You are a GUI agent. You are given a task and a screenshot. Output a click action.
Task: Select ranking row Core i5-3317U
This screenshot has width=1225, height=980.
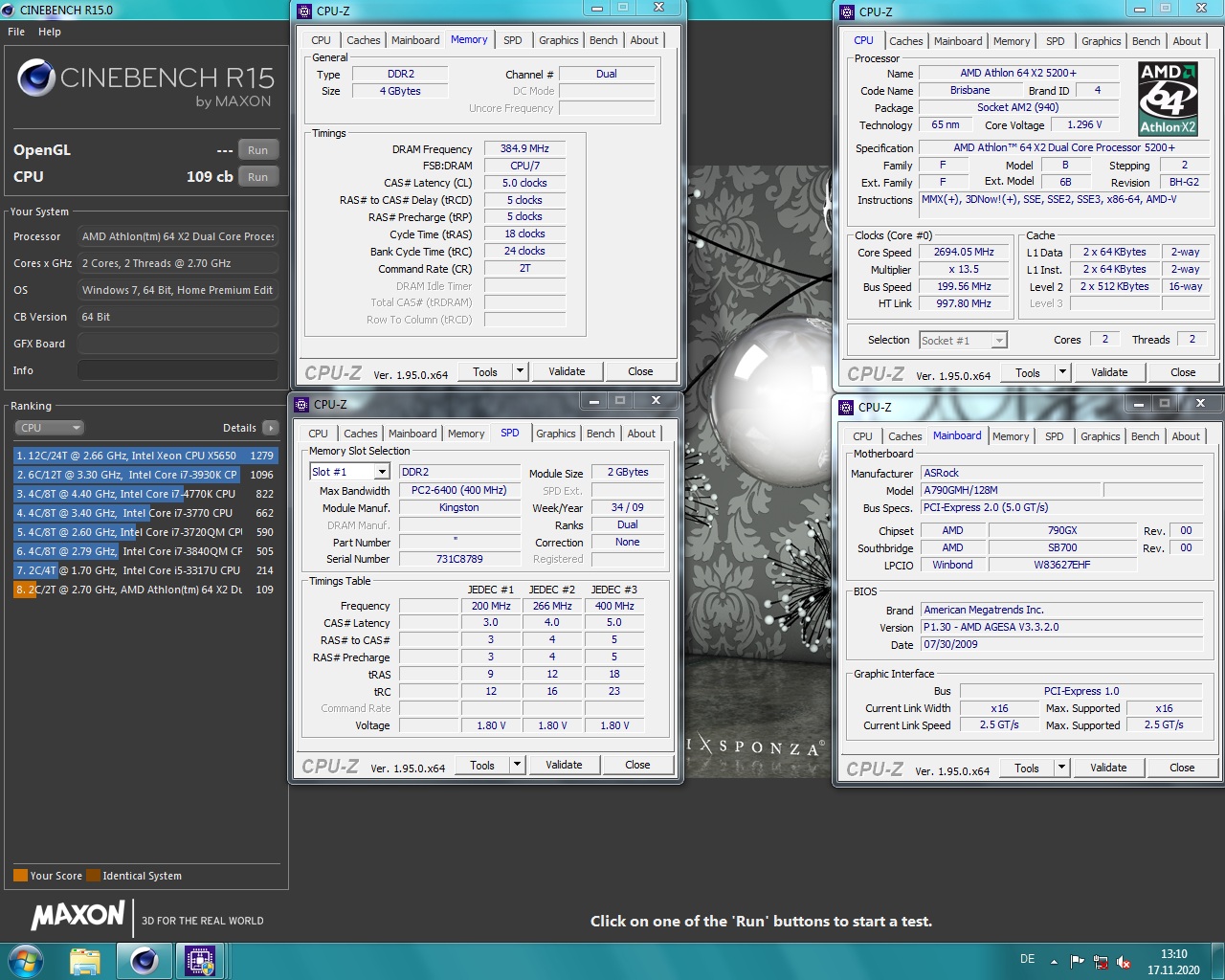pos(145,570)
